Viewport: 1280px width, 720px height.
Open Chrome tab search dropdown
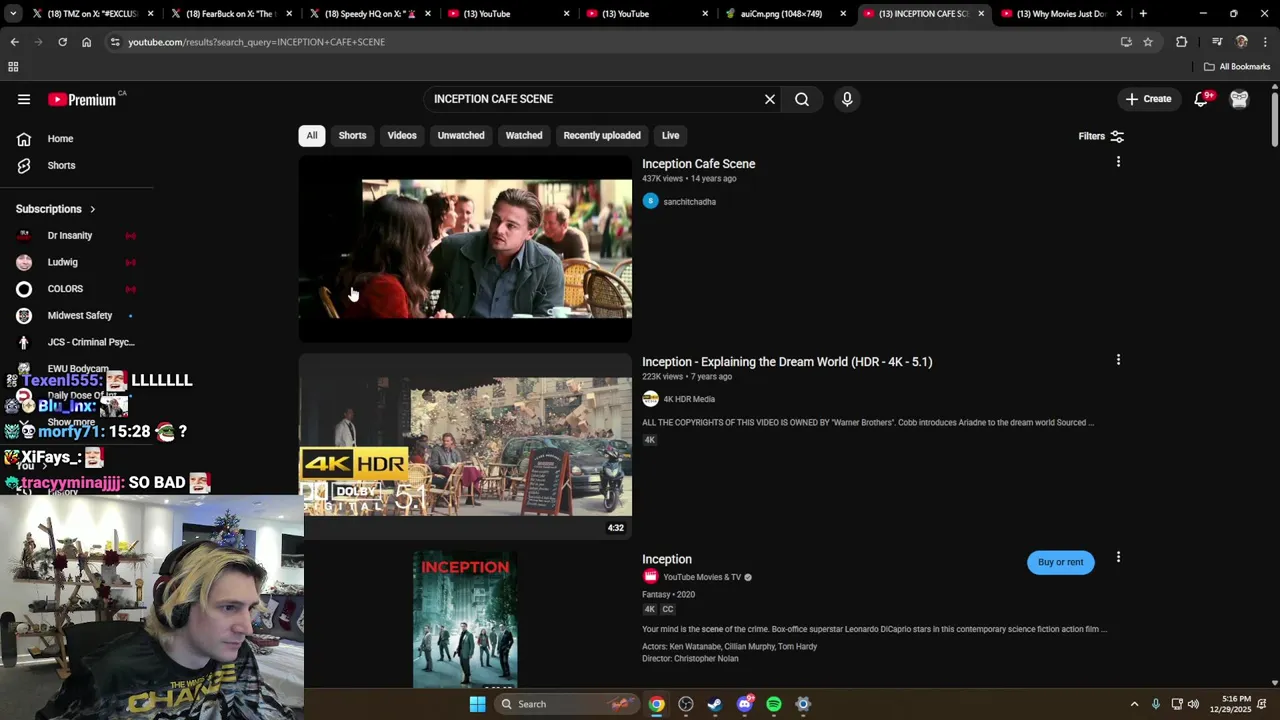[x=13, y=14]
